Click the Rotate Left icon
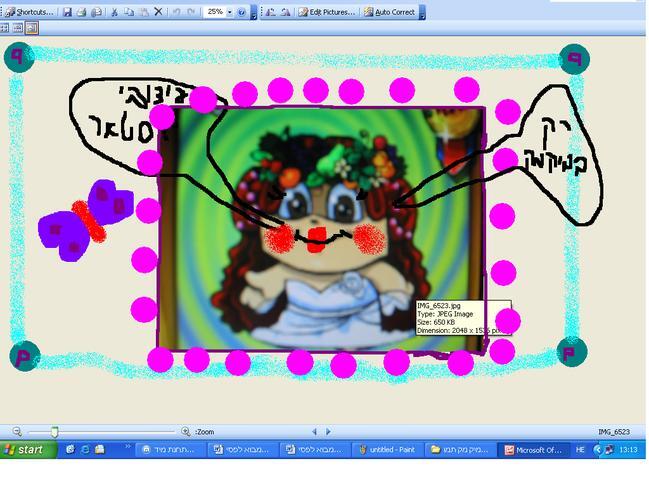The image size is (649, 487). pyautogui.click(x=271, y=12)
